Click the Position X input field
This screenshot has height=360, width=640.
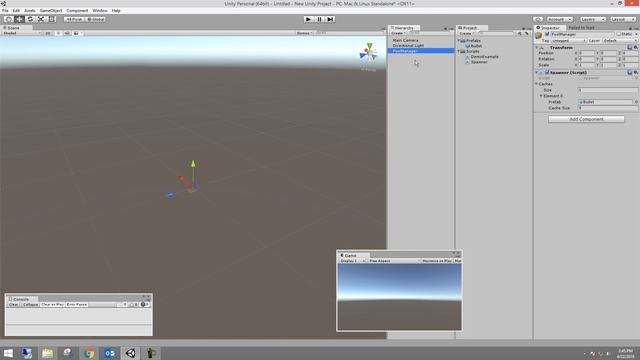point(586,53)
